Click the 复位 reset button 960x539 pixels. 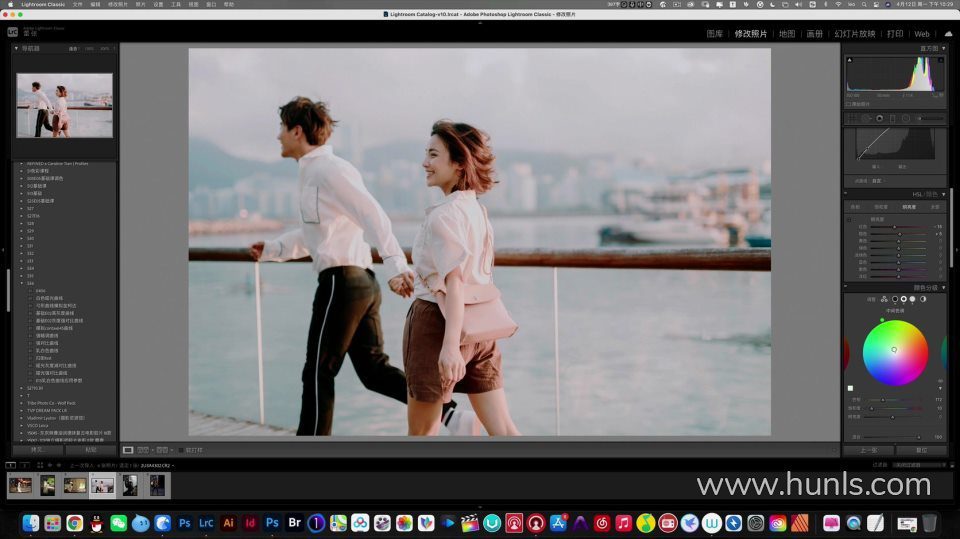921,450
